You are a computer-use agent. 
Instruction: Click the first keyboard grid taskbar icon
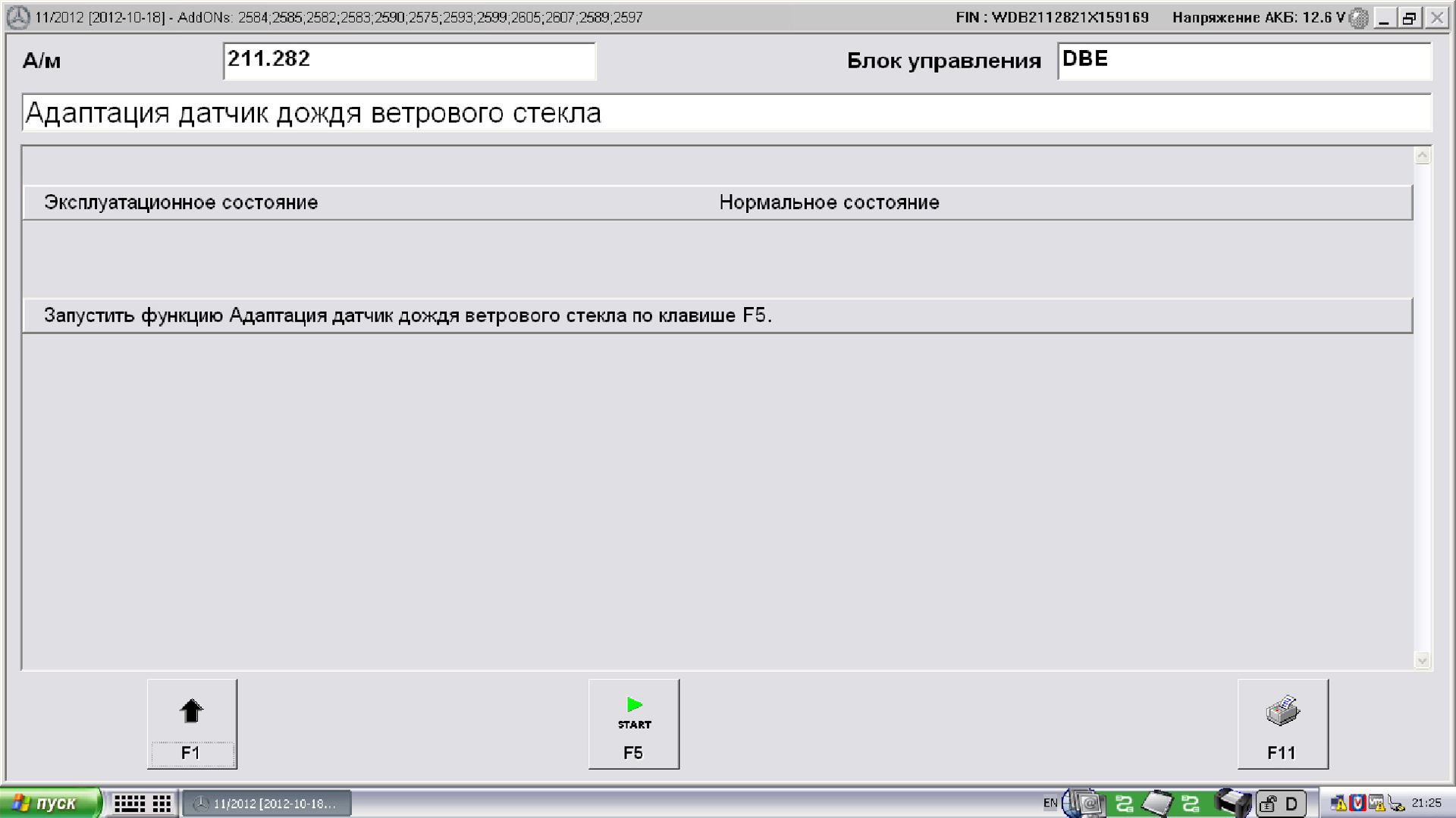pyautogui.click(x=130, y=804)
